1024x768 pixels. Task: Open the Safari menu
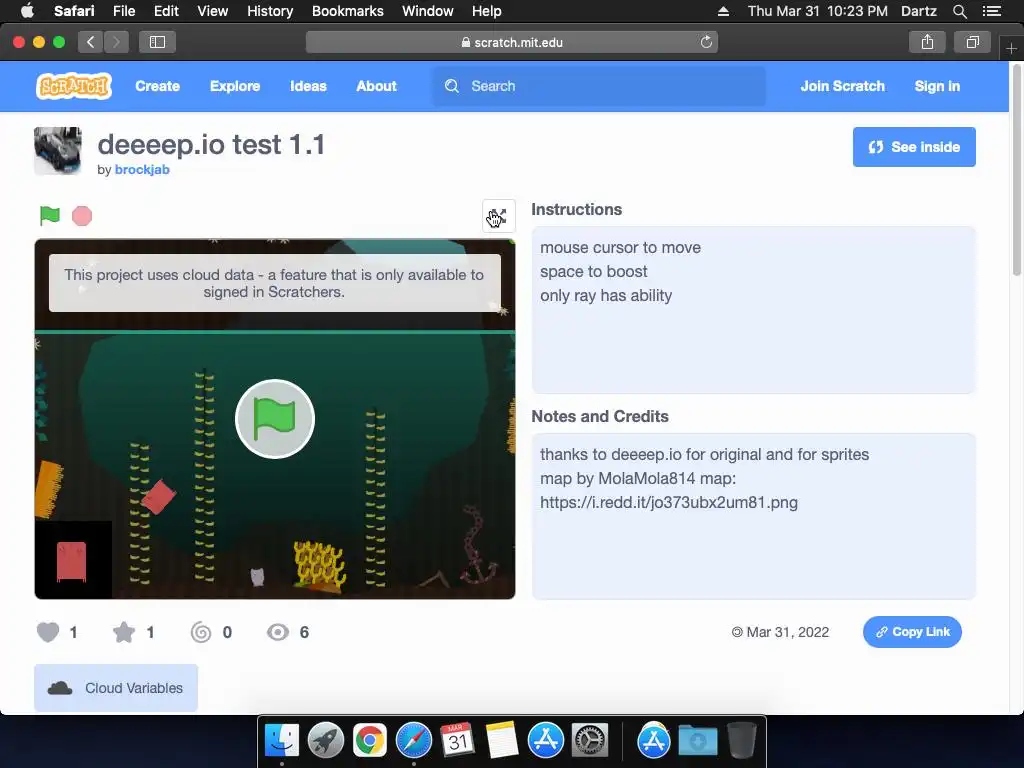click(74, 11)
